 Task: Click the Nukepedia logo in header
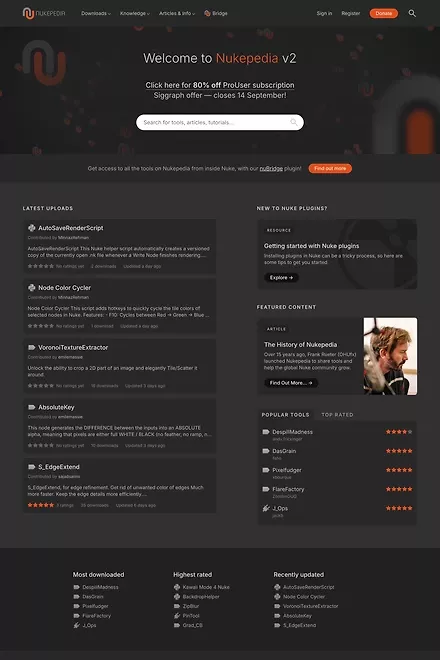44,13
